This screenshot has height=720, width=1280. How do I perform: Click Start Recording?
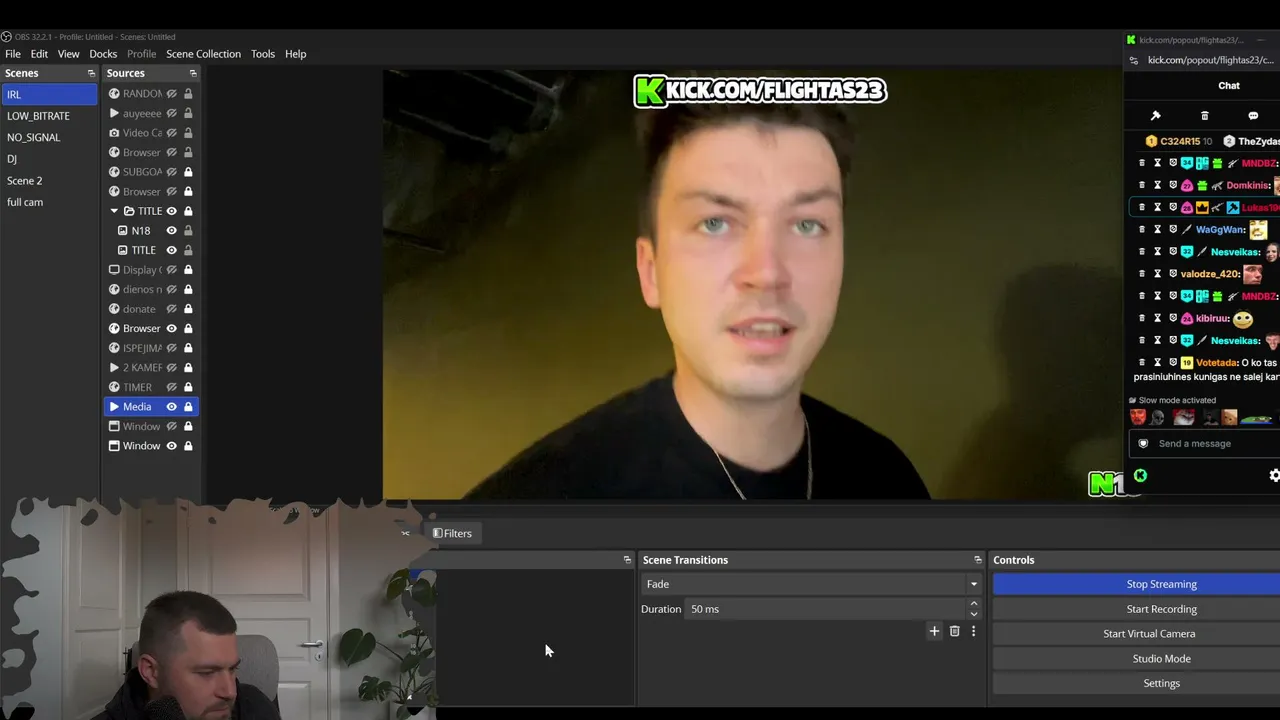[x=1137, y=609]
